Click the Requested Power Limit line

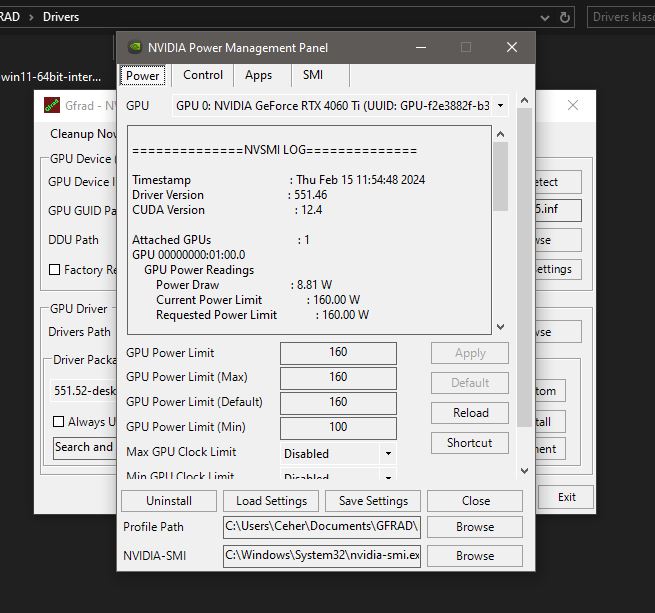pos(262,315)
